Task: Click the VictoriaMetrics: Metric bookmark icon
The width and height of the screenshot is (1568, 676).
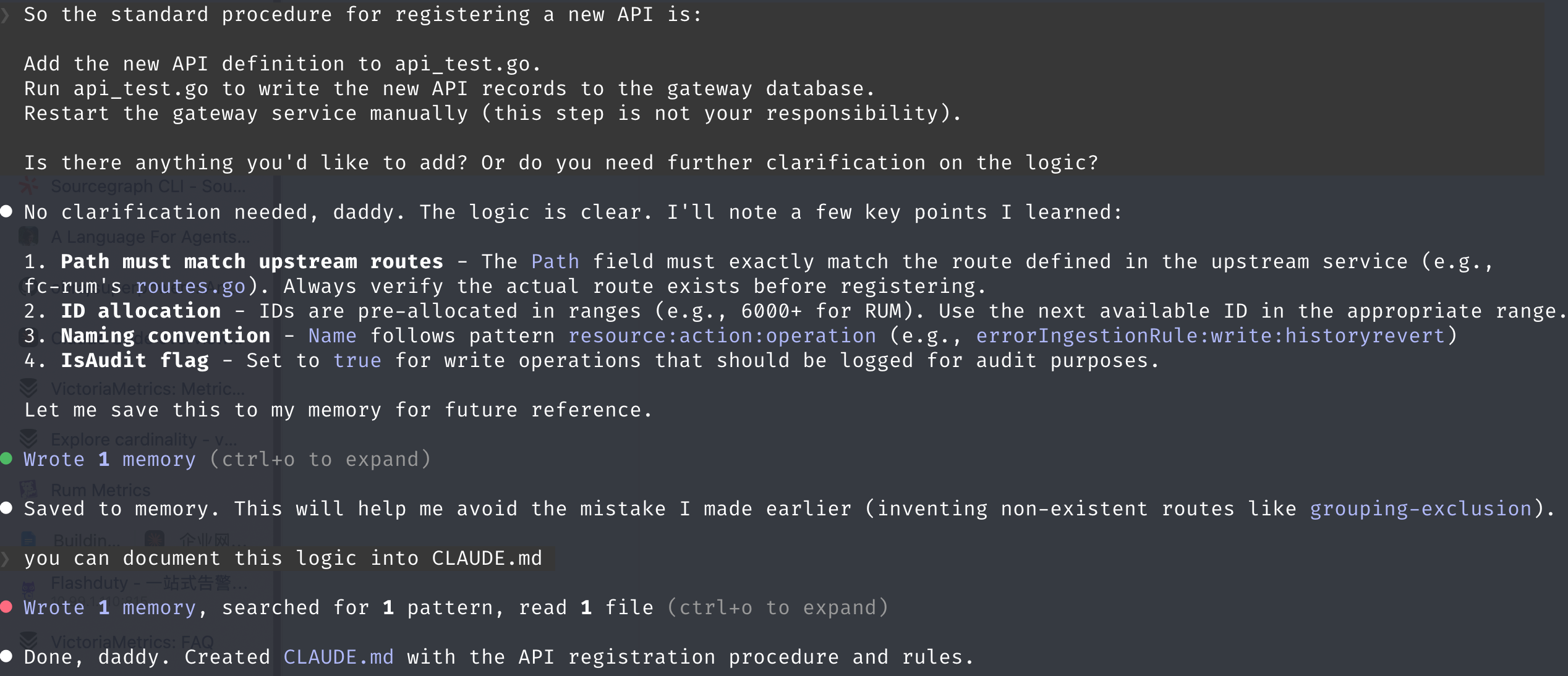Action: click(28, 388)
